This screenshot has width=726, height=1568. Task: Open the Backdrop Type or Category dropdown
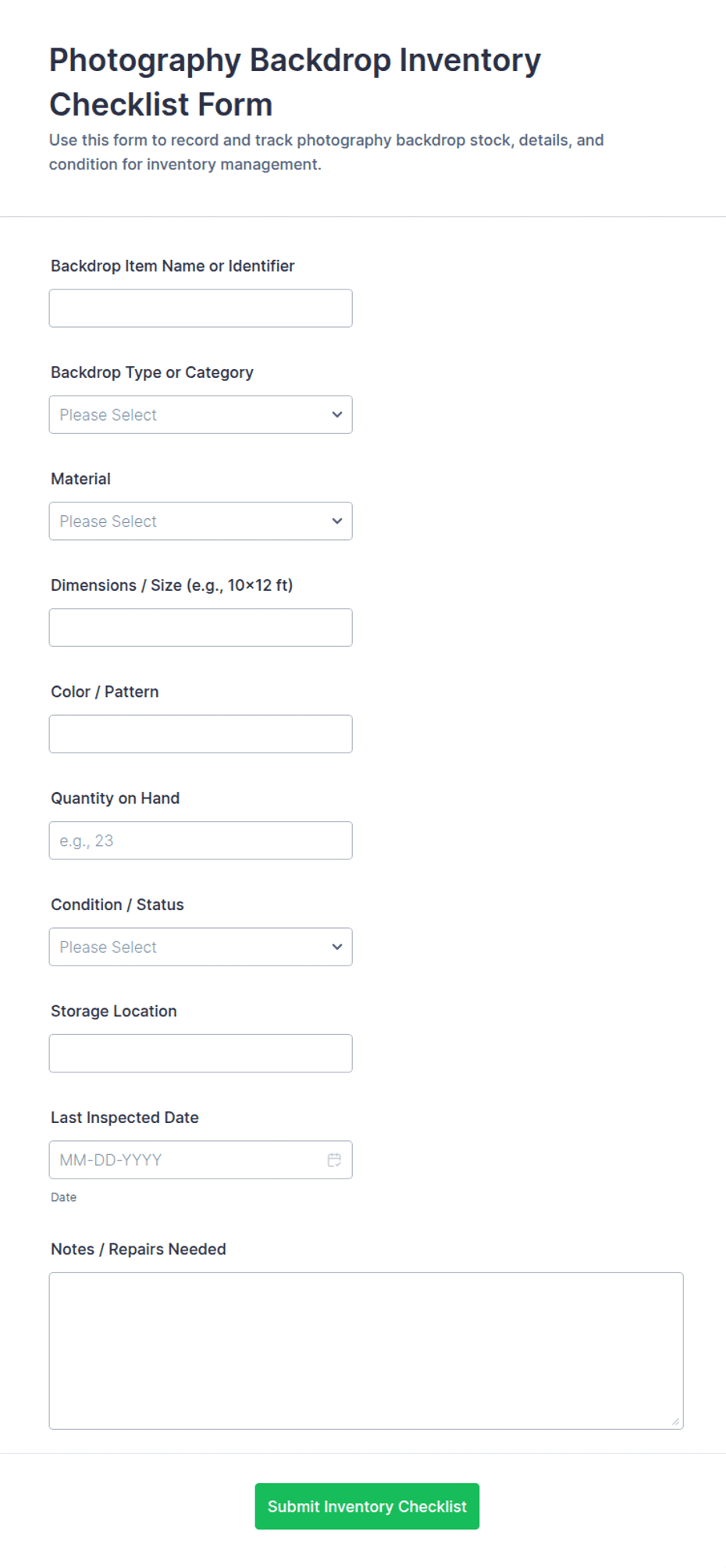point(201,414)
